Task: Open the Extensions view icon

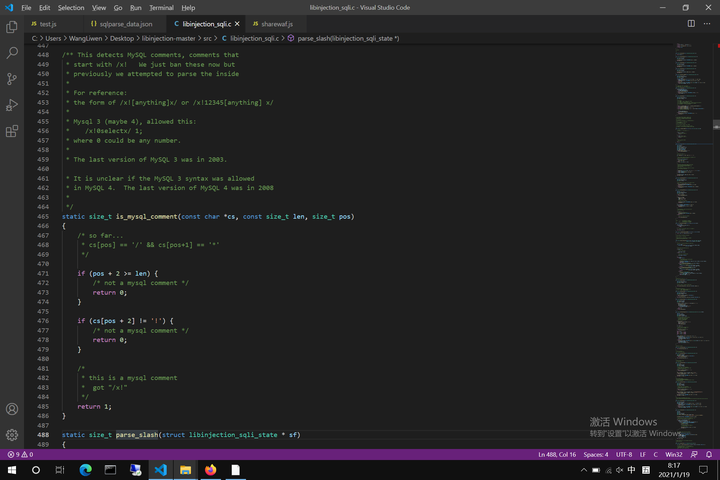Action: click(x=12, y=131)
